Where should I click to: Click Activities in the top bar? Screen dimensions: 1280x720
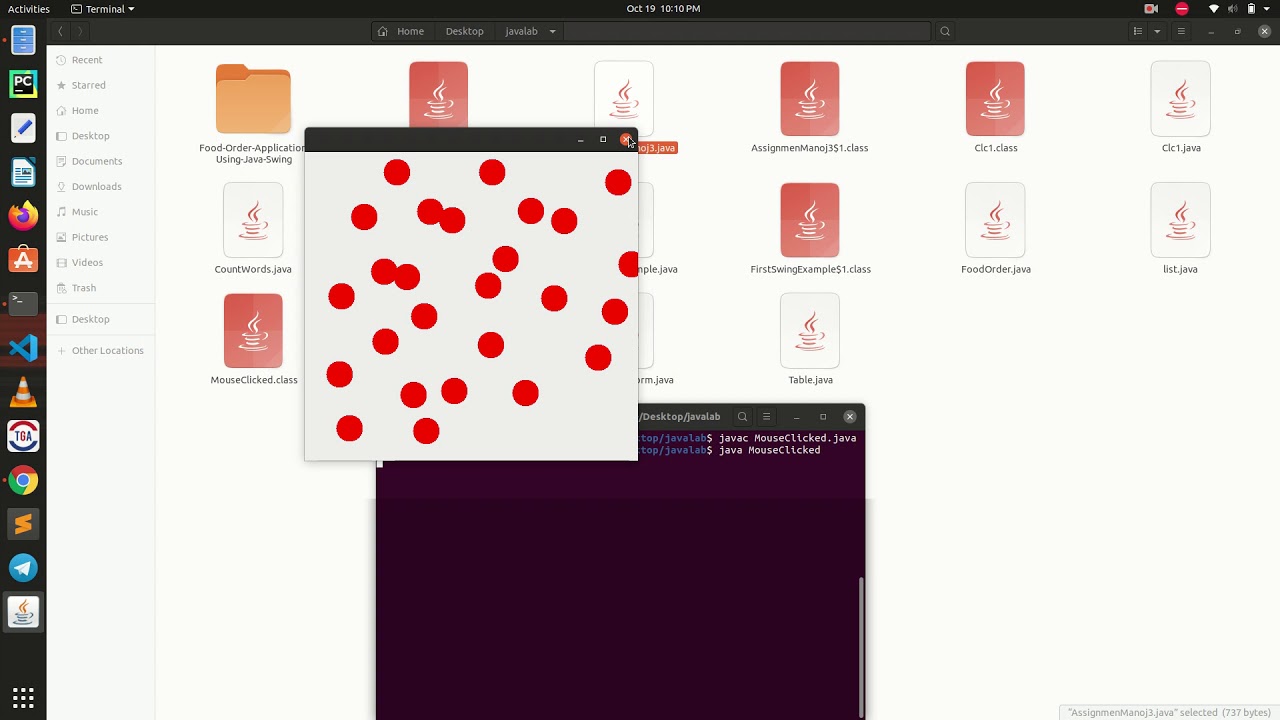pyautogui.click(x=29, y=9)
